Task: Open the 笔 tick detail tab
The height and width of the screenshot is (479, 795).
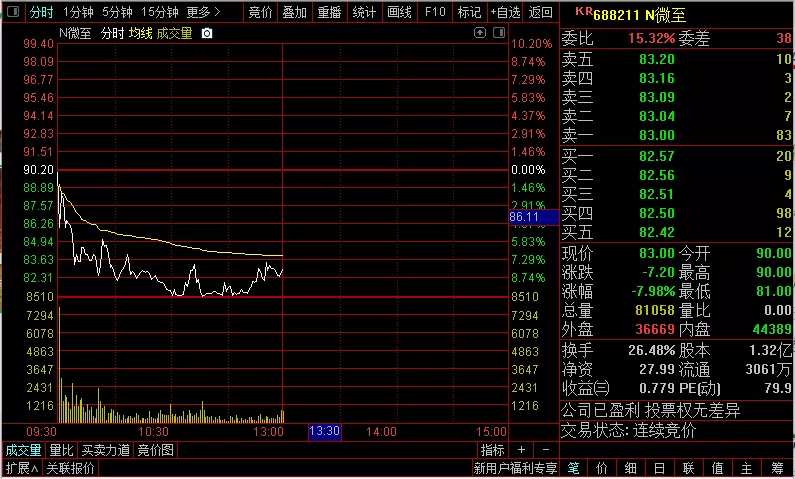Action: click(573, 468)
